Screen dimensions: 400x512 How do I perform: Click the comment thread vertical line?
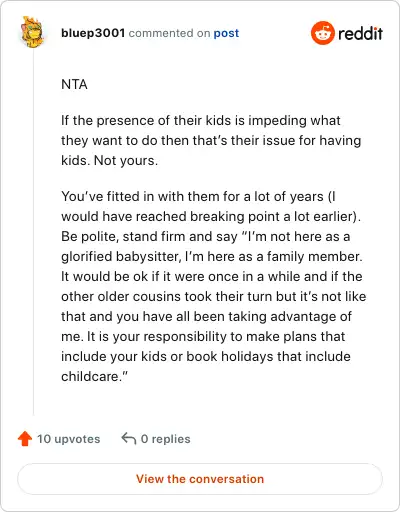[x=33, y=232]
